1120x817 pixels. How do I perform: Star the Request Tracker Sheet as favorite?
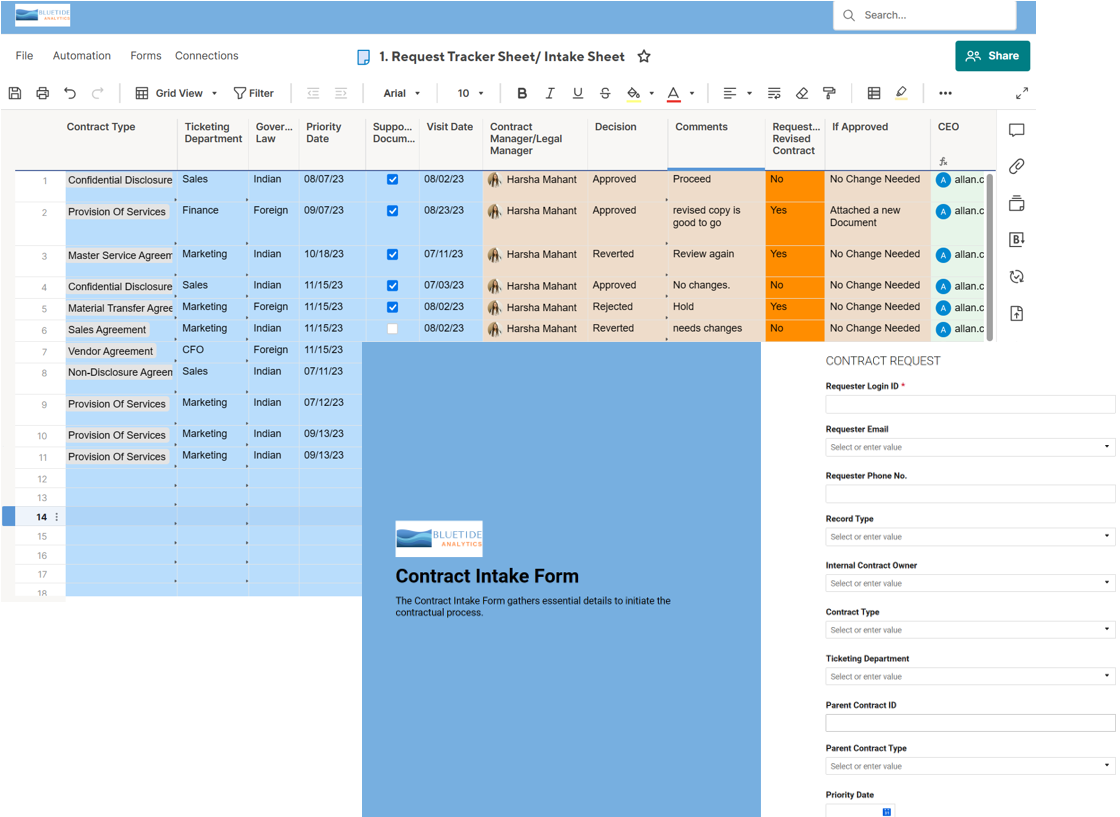(x=644, y=57)
